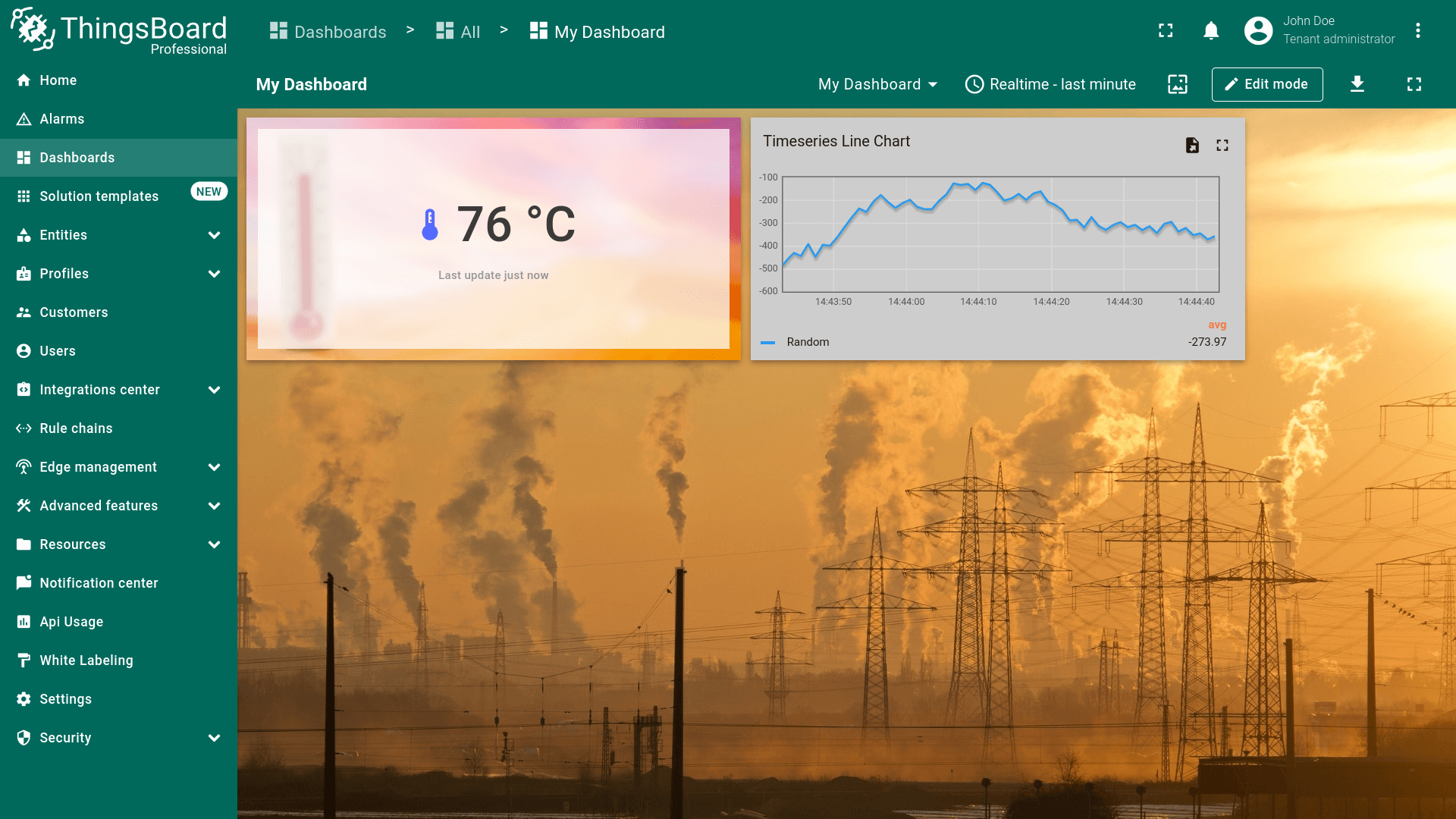Open the three-dot user menu

1417,30
